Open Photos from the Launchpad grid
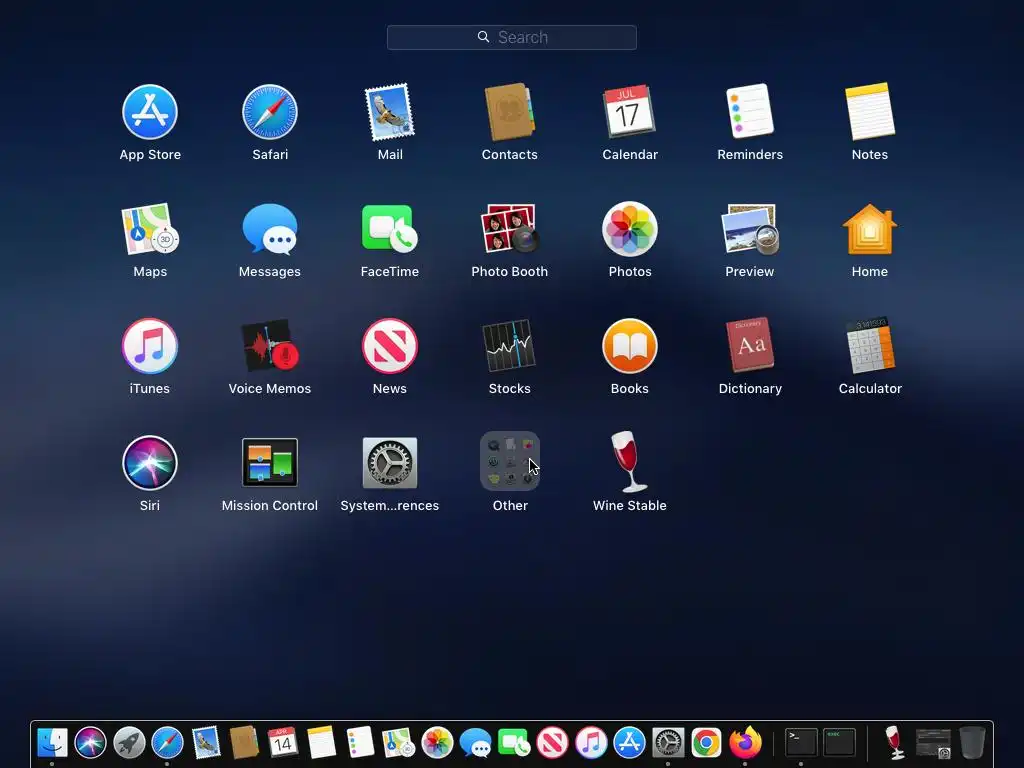The image size is (1024, 768). tap(630, 229)
